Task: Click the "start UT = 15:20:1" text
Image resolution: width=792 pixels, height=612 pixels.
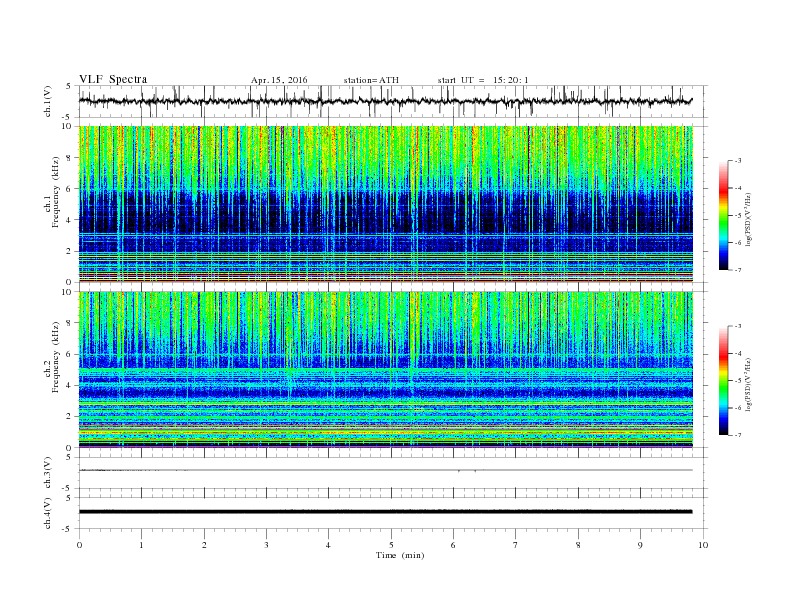Action: (x=483, y=80)
